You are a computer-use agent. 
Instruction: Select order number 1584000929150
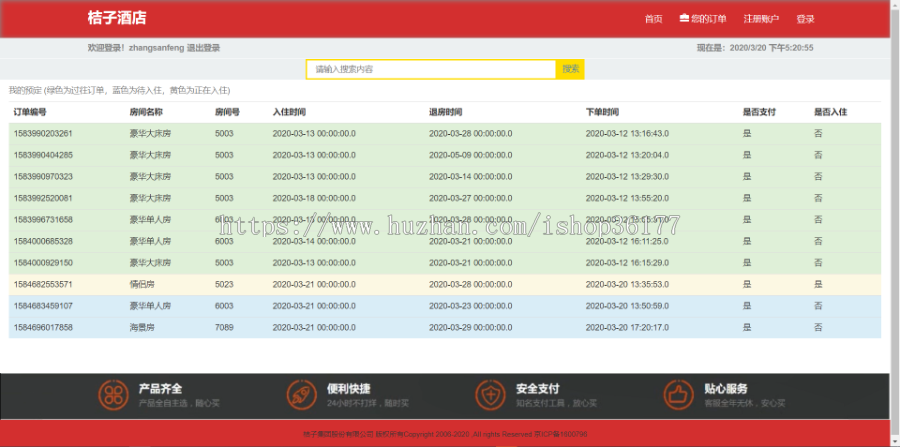click(43, 263)
